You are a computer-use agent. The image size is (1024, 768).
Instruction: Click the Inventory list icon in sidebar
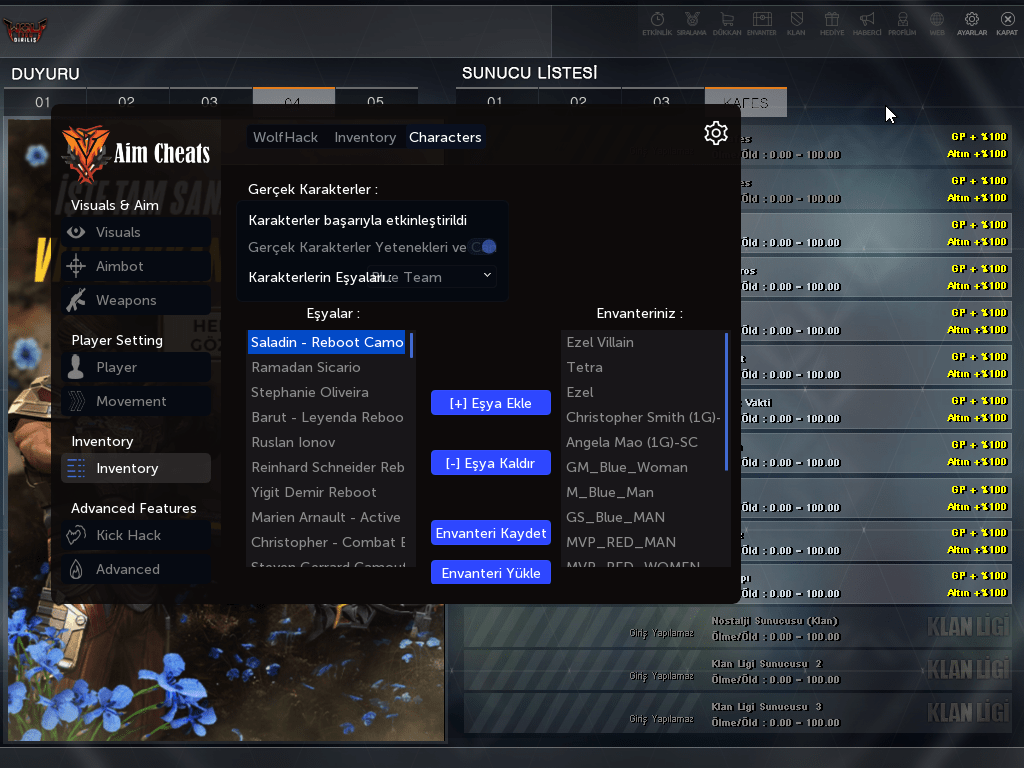[76, 468]
